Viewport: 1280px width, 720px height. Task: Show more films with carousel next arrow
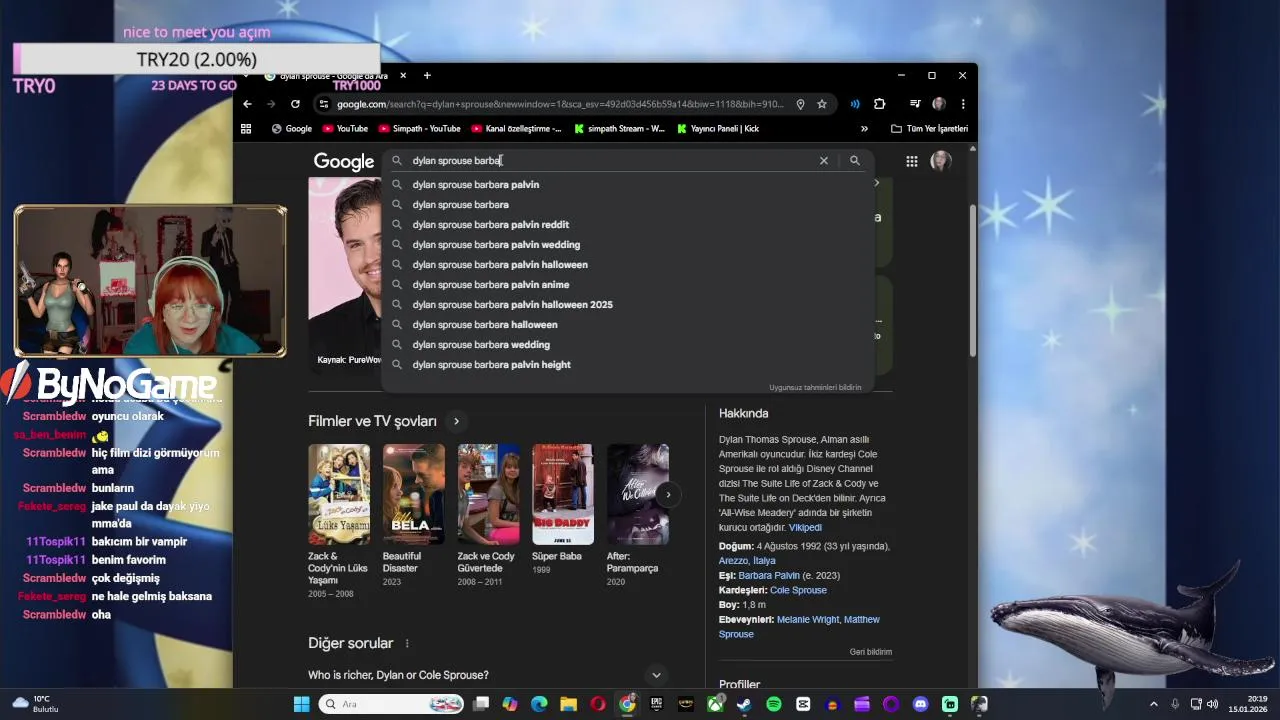(668, 494)
